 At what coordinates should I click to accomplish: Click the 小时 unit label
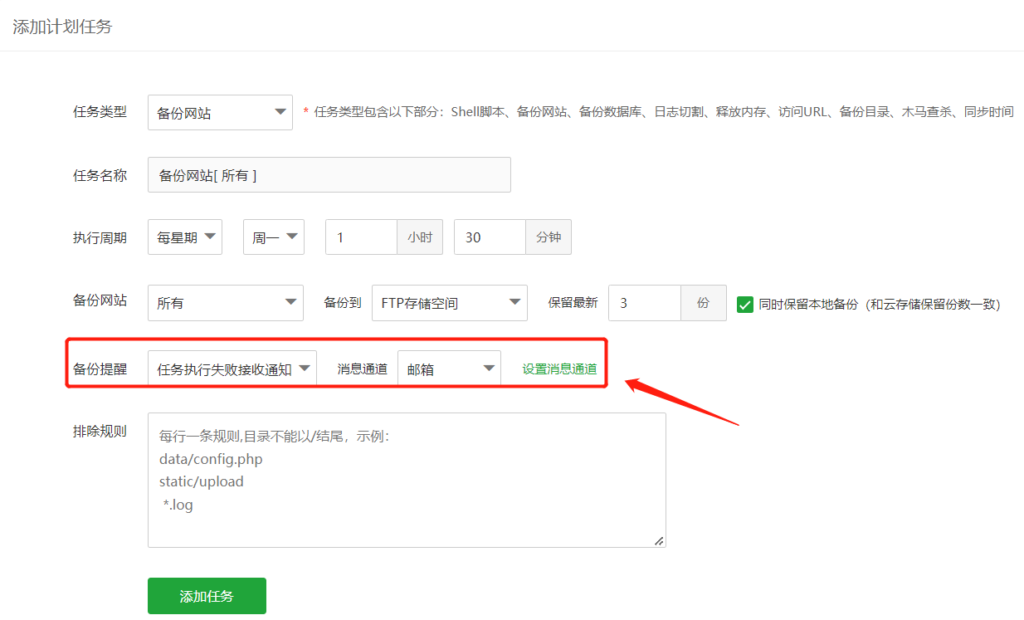click(x=420, y=237)
